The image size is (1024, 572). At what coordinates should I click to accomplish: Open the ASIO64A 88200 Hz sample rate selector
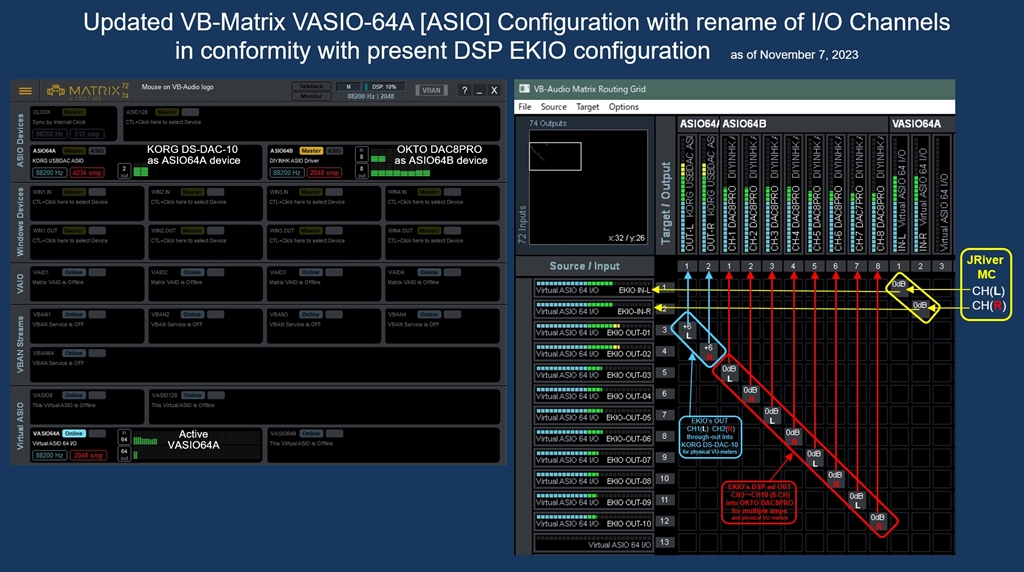coord(49,172)
